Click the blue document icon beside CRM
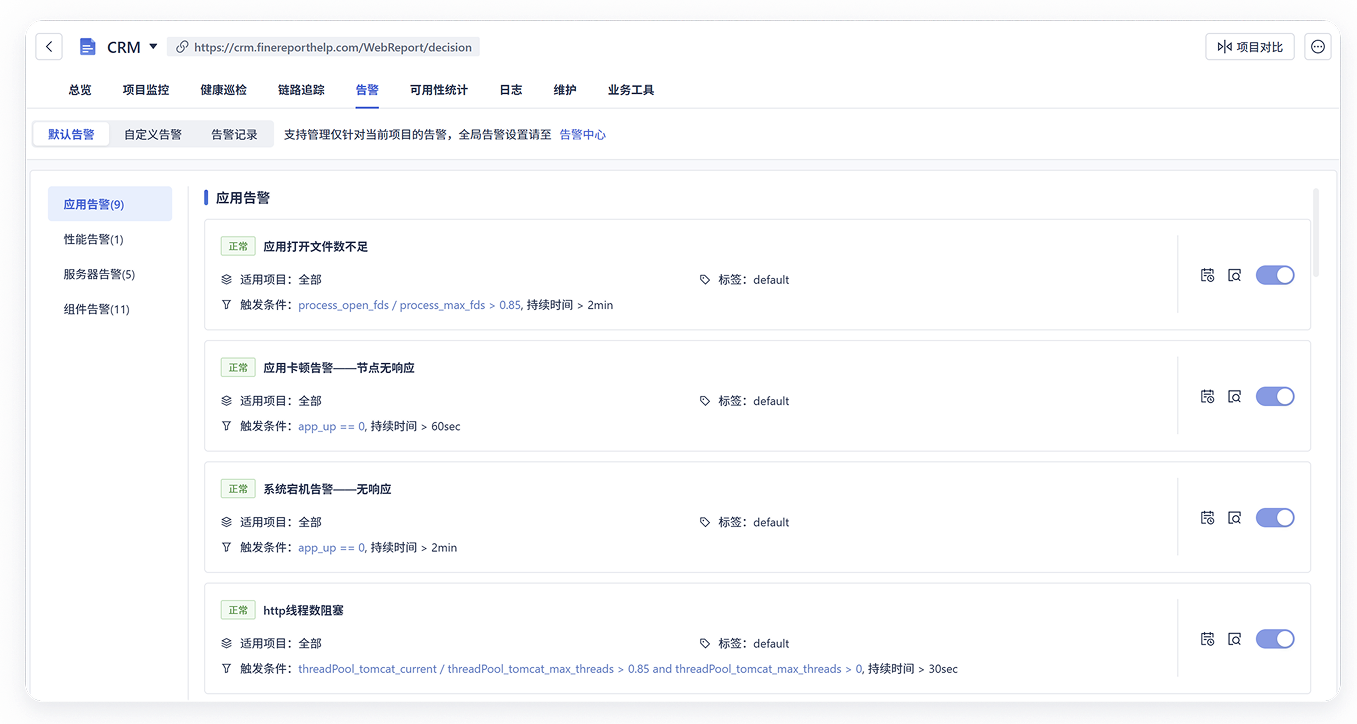1357x724 pixels. pos(88,47)
